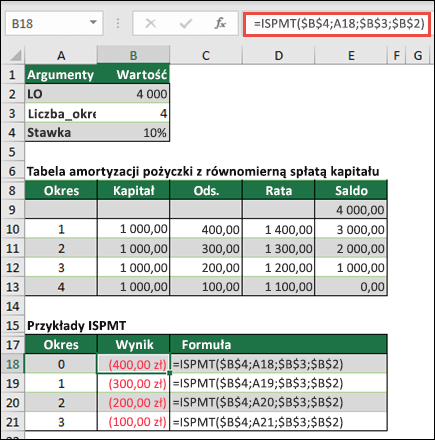Screen dimensions: 435x440
Task: Click the fill handle of cell B18
Action: [170, 373]
